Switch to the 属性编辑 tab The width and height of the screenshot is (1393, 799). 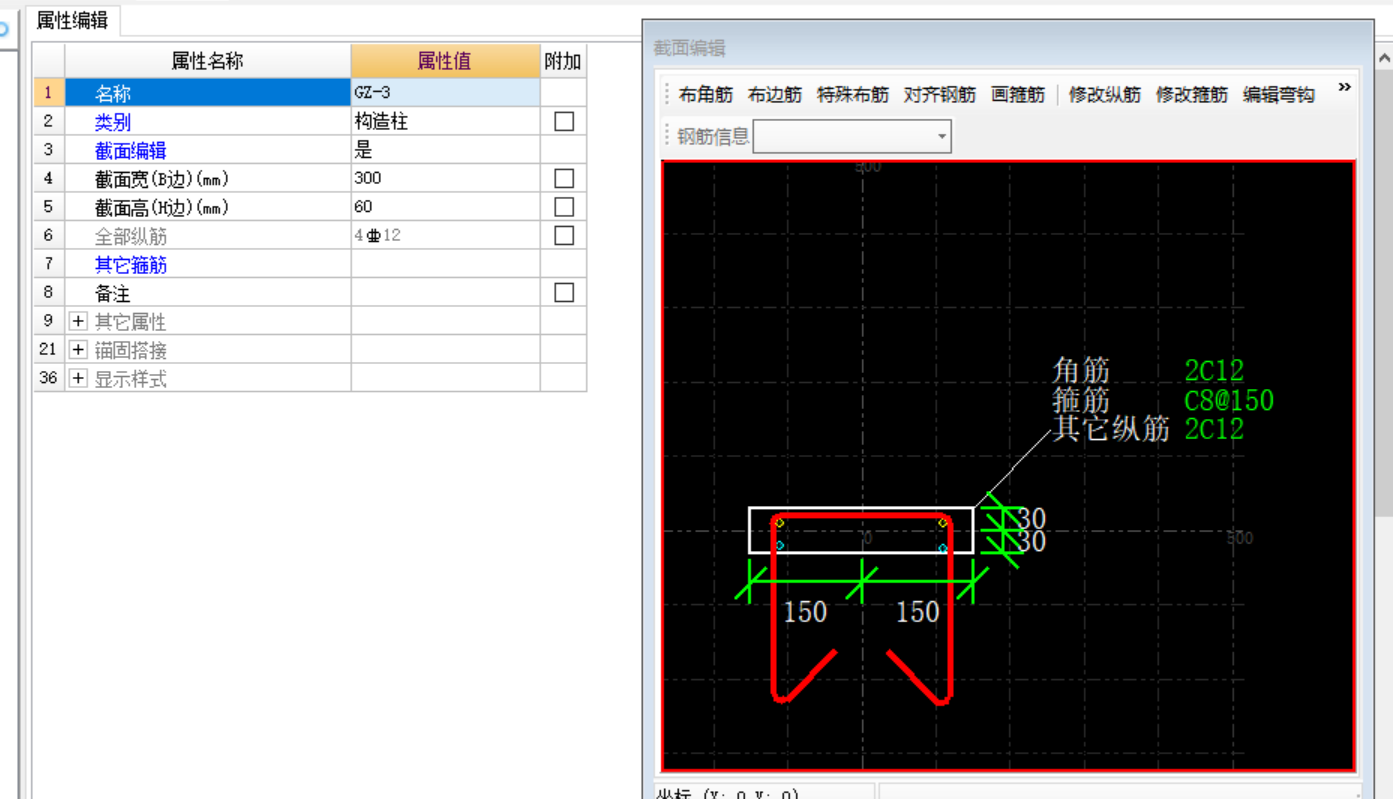(72, 20)
